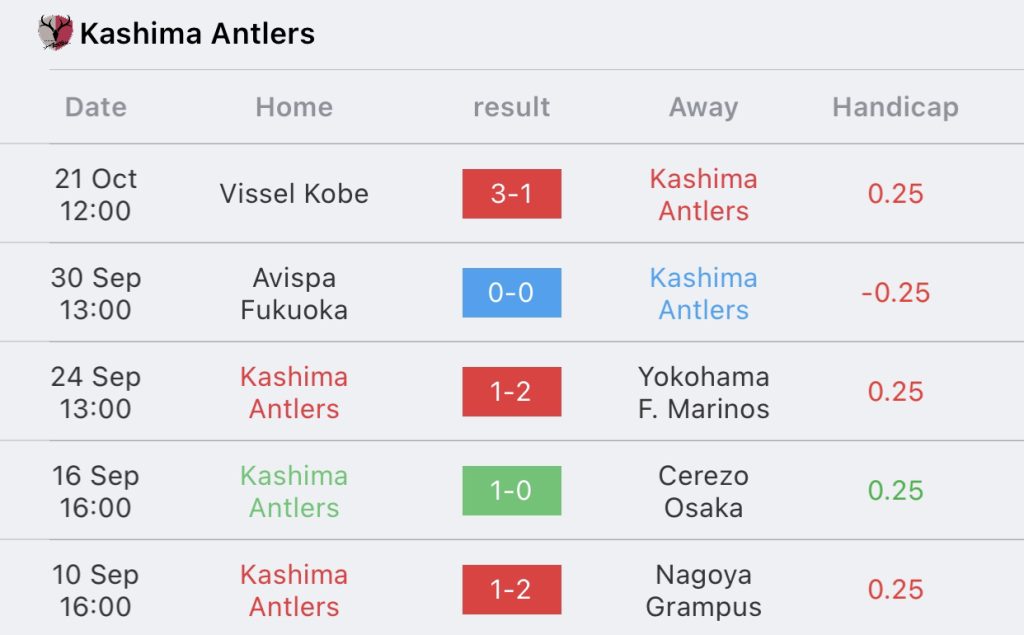Click the Kashima Antlers team crest icon

pyautogui.click(x=56, y=33)
